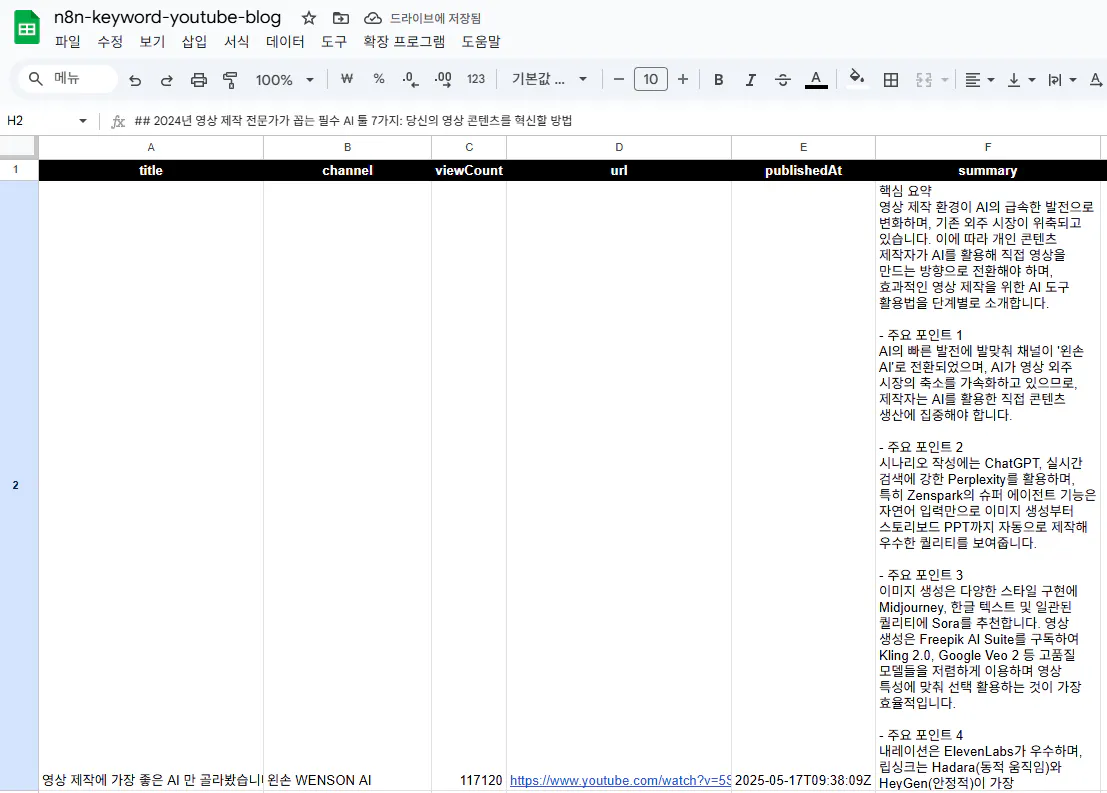Print the spreadsheet
Screen dimensions: 1107x793
[198, 80]
